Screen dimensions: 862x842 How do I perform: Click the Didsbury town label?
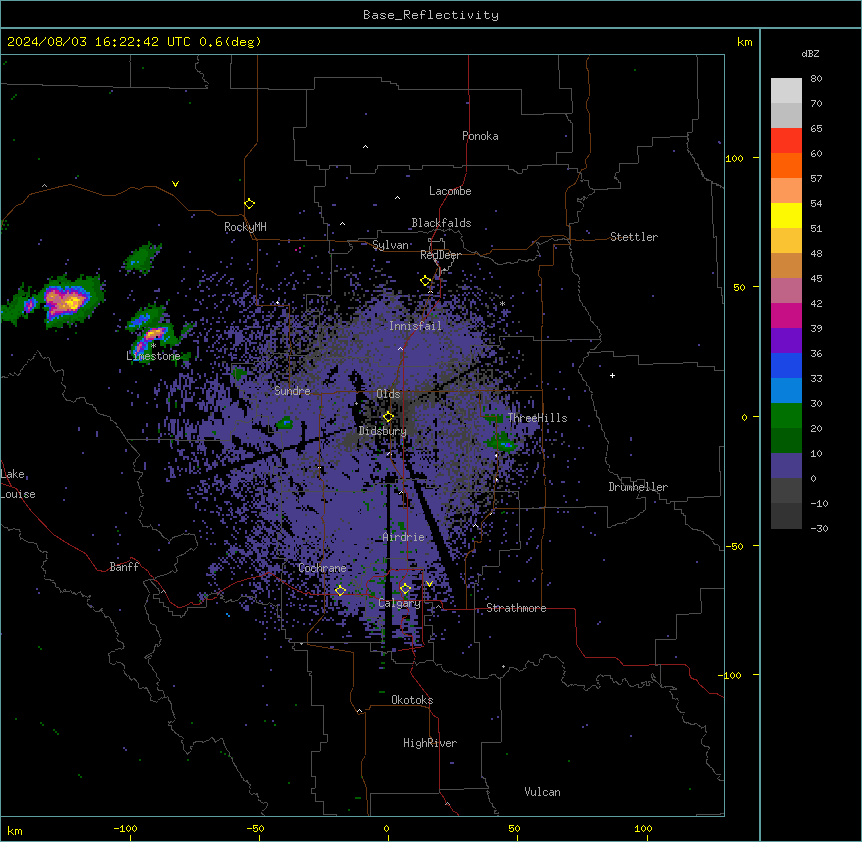click(x=382, y=431)
